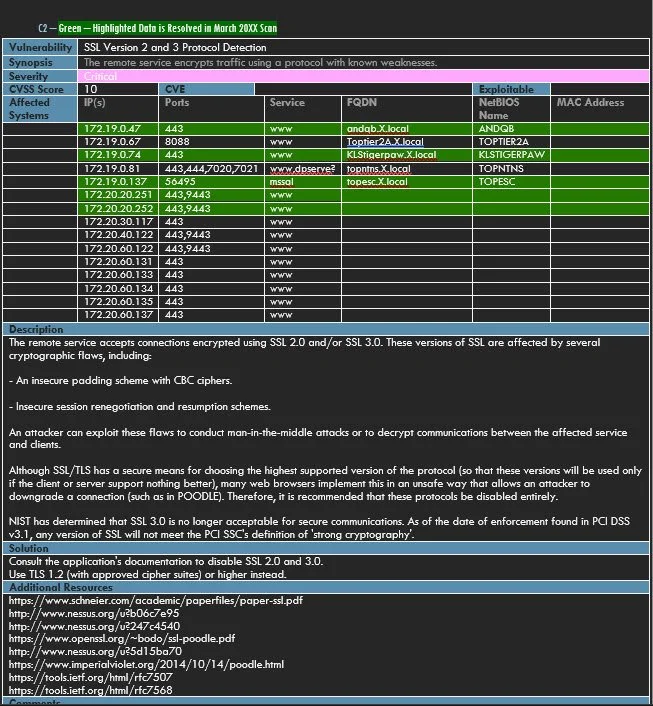This screenshot has width=653, height=706.
Task: Click the Vulnerability row header
Action: 40,47
